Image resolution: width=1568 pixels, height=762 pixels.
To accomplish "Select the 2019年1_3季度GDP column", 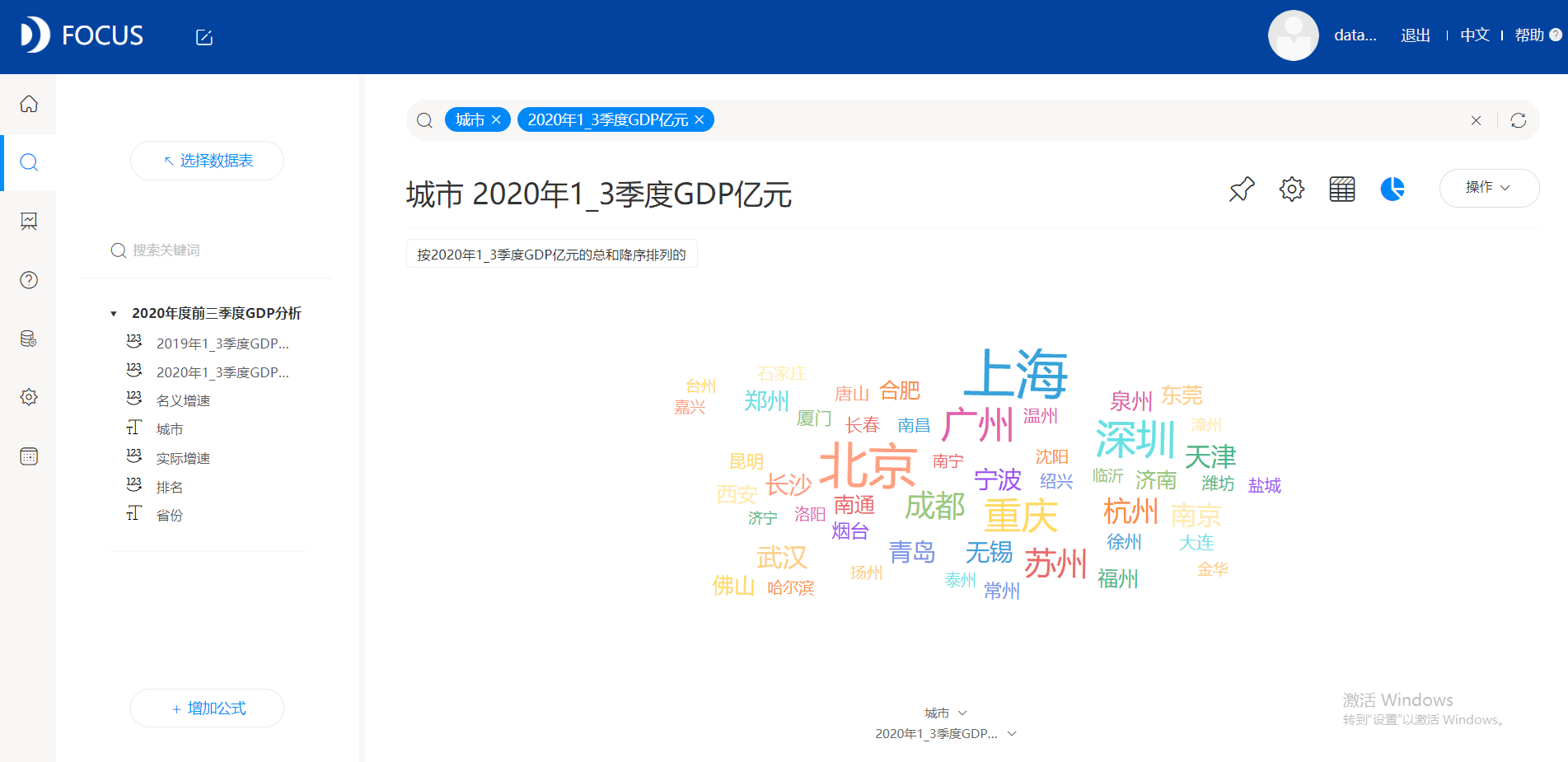I will (222, 344).
